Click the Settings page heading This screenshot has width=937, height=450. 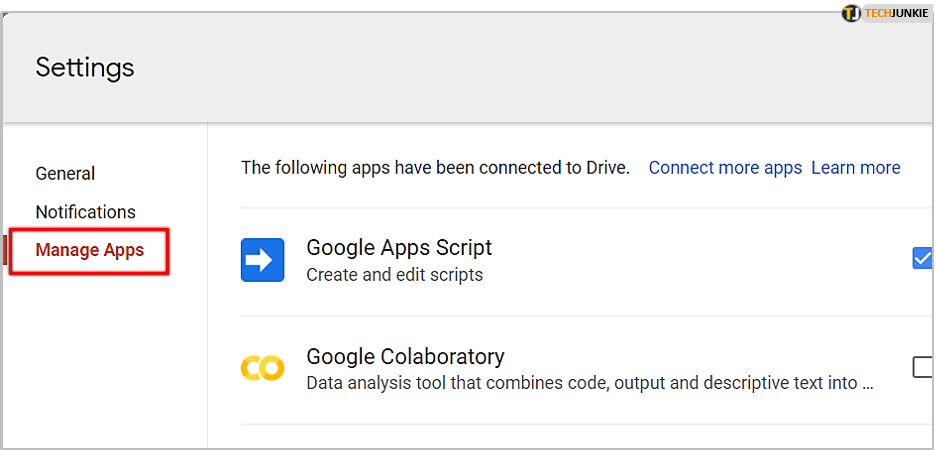coord(85,68)
